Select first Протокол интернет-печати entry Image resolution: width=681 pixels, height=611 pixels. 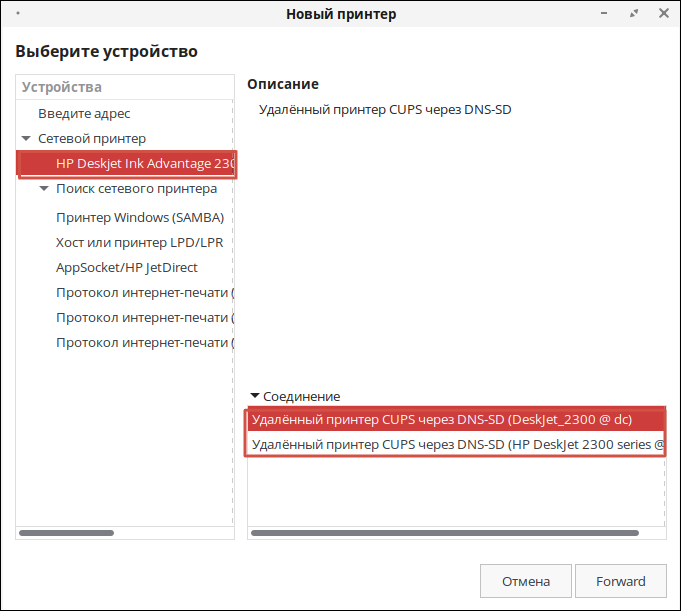(144, 293)
